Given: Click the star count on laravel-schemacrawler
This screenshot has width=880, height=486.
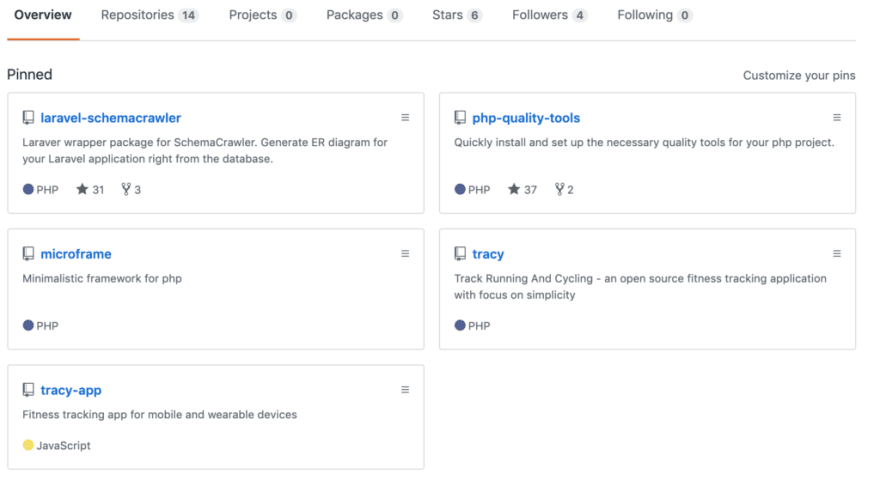Looking at the screenshot, I should pos(90,190).
